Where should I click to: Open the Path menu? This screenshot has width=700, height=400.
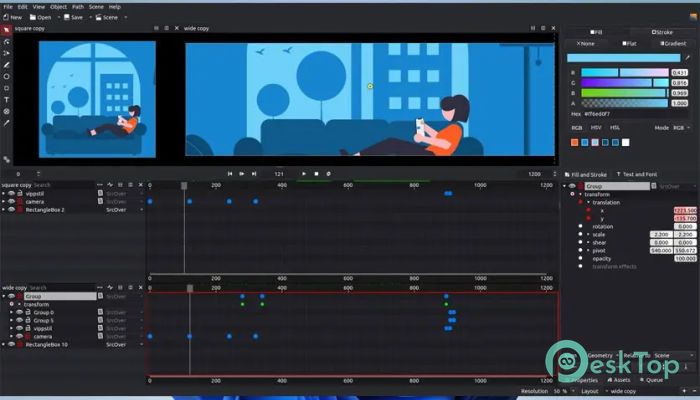78,7
